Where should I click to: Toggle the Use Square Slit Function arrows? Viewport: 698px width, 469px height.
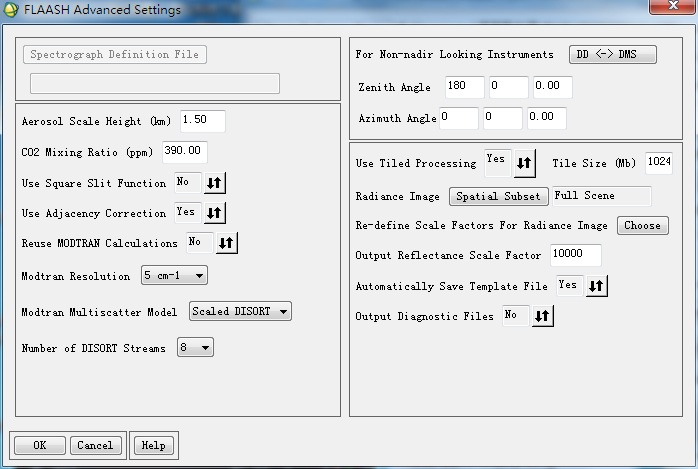(x=215, y=183)
